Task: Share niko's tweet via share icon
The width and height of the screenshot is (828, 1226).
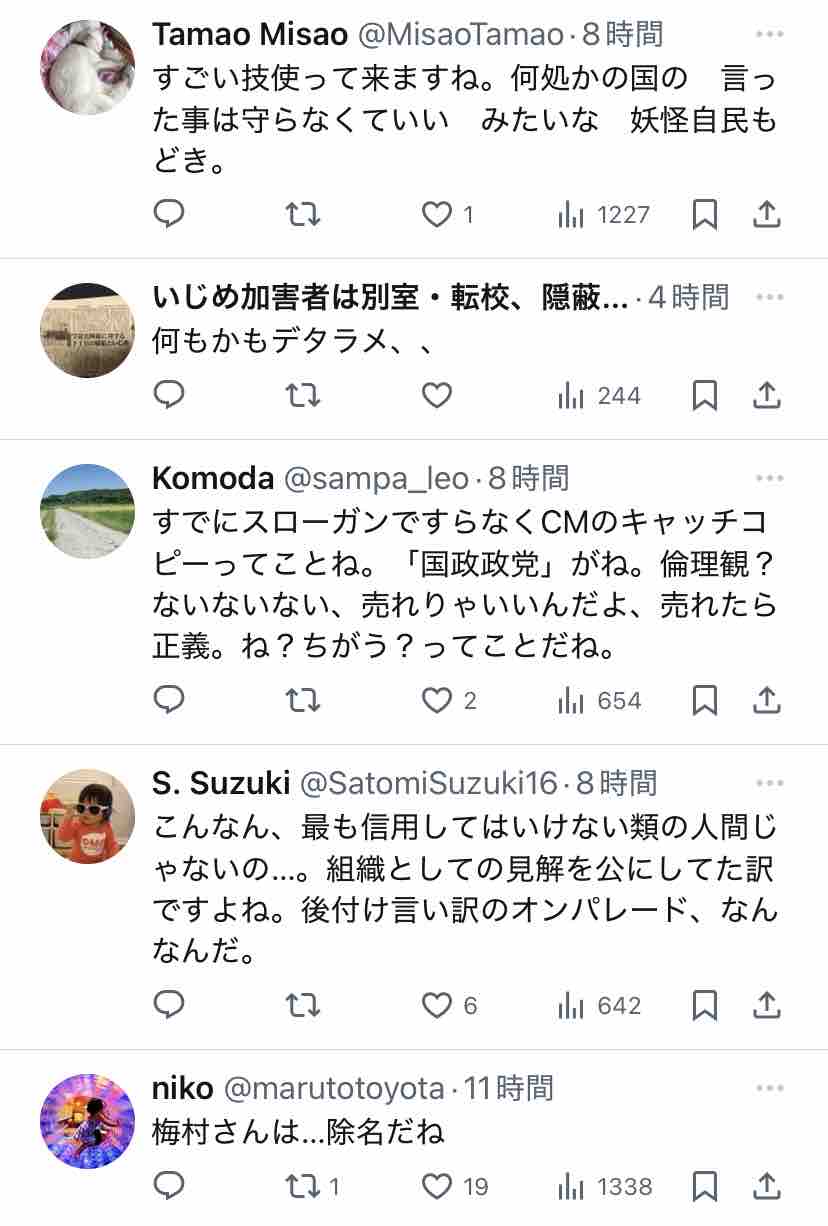Action: click(x=766, y=1186)
